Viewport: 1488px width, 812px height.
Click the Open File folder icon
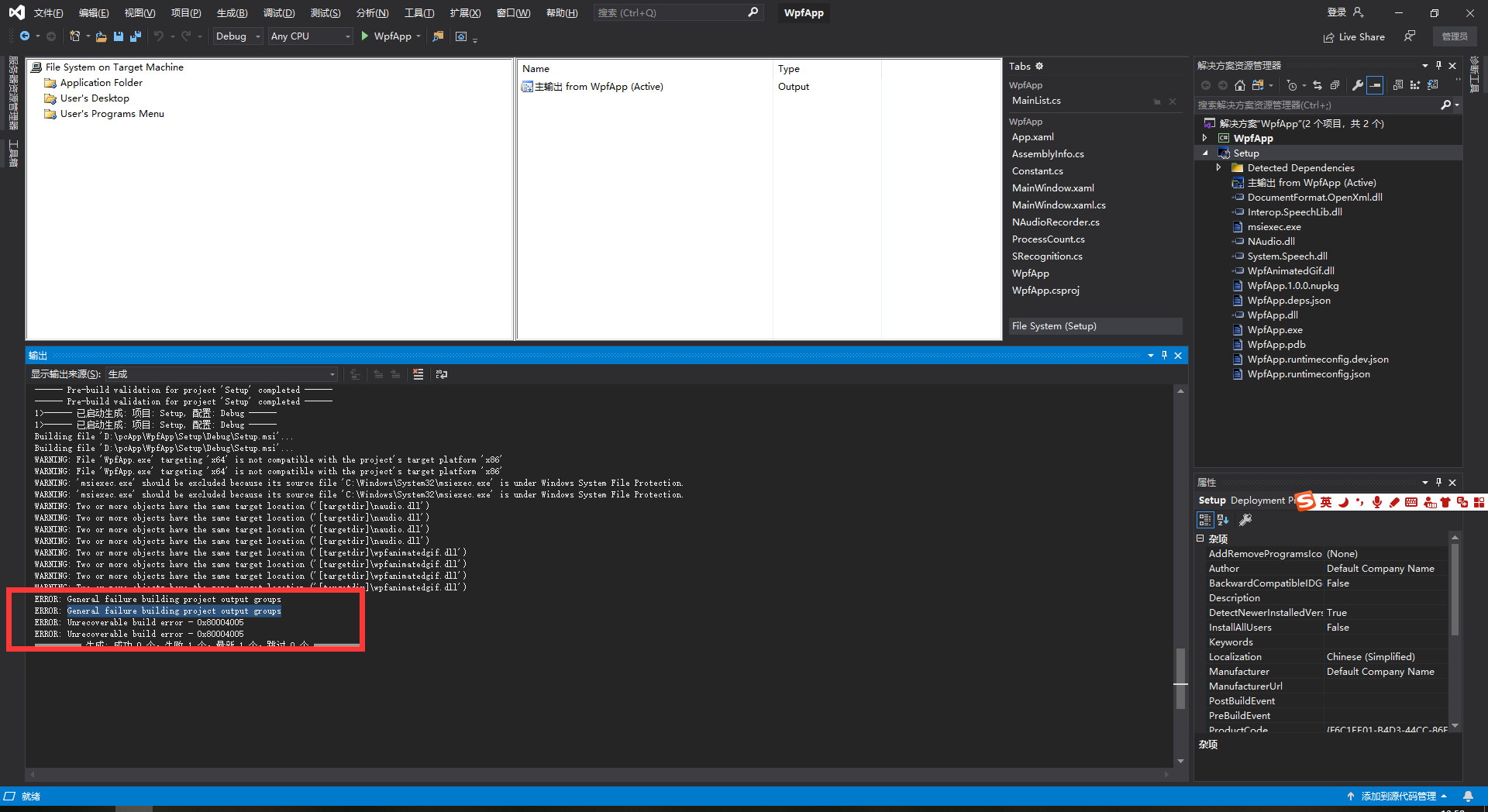(101, 36)
